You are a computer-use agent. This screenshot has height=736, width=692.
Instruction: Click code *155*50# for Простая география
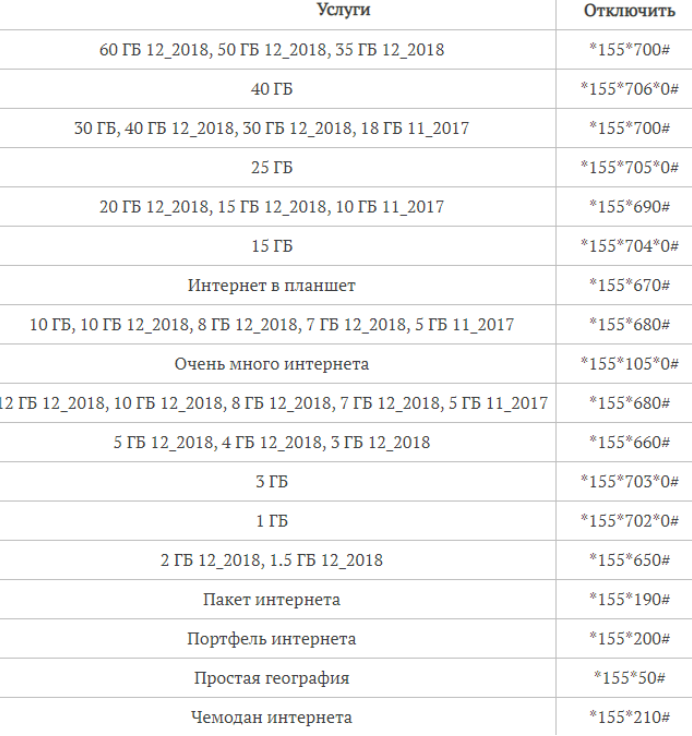click(629, 678)
